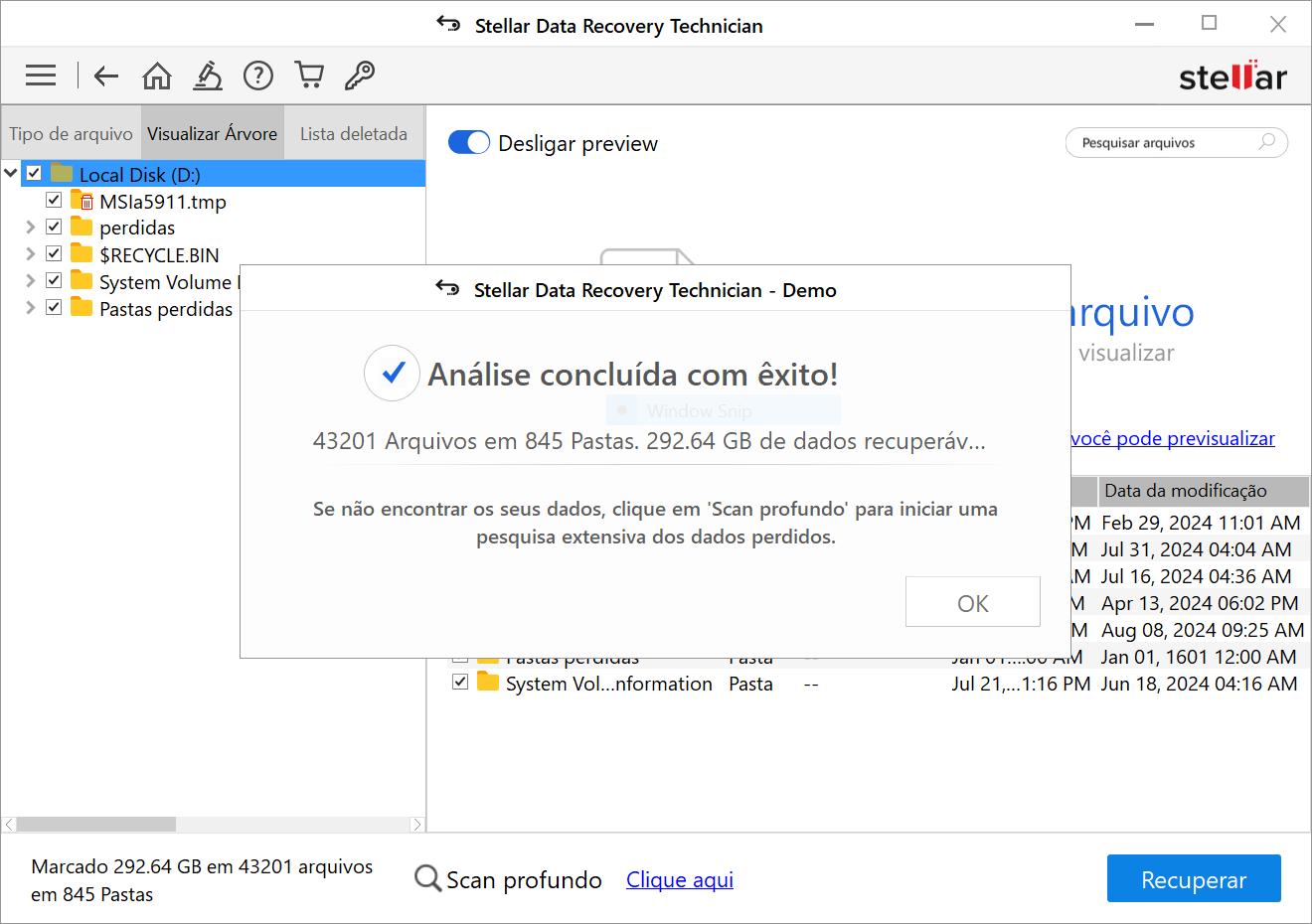This screenshot has height=924, width=1312.
Task: Click the Jan 01, 1601 12:00 AM date
Action: pos(1199,657)
